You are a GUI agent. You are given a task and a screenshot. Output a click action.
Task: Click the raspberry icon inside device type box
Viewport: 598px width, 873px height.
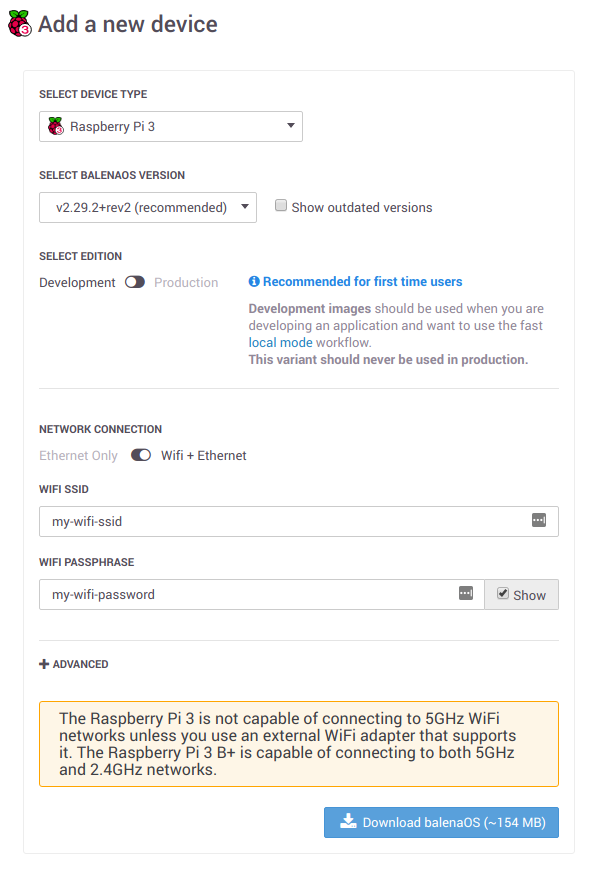pyautogui.click(x=56, y=126)
